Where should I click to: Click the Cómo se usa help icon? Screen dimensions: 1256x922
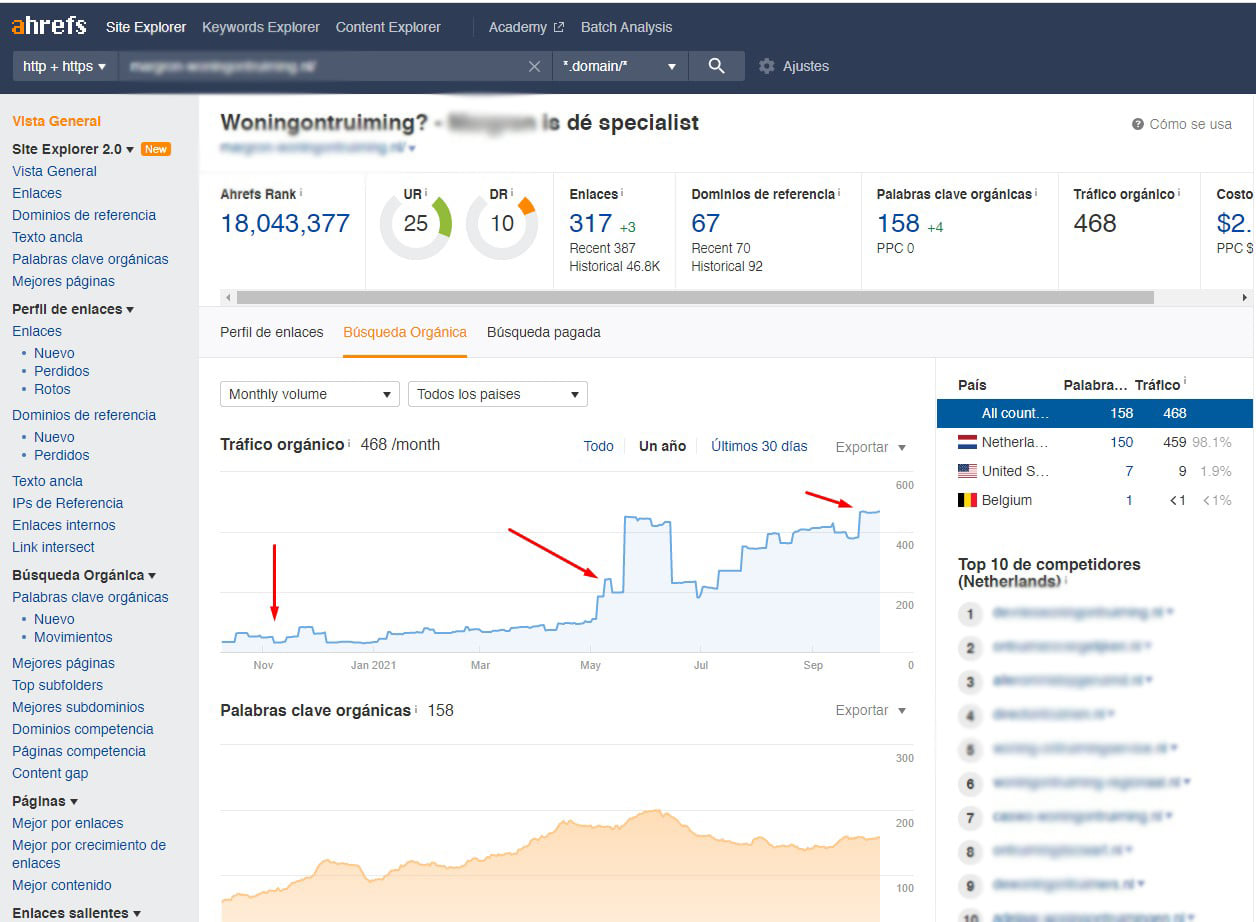[x=1138, y=124]
